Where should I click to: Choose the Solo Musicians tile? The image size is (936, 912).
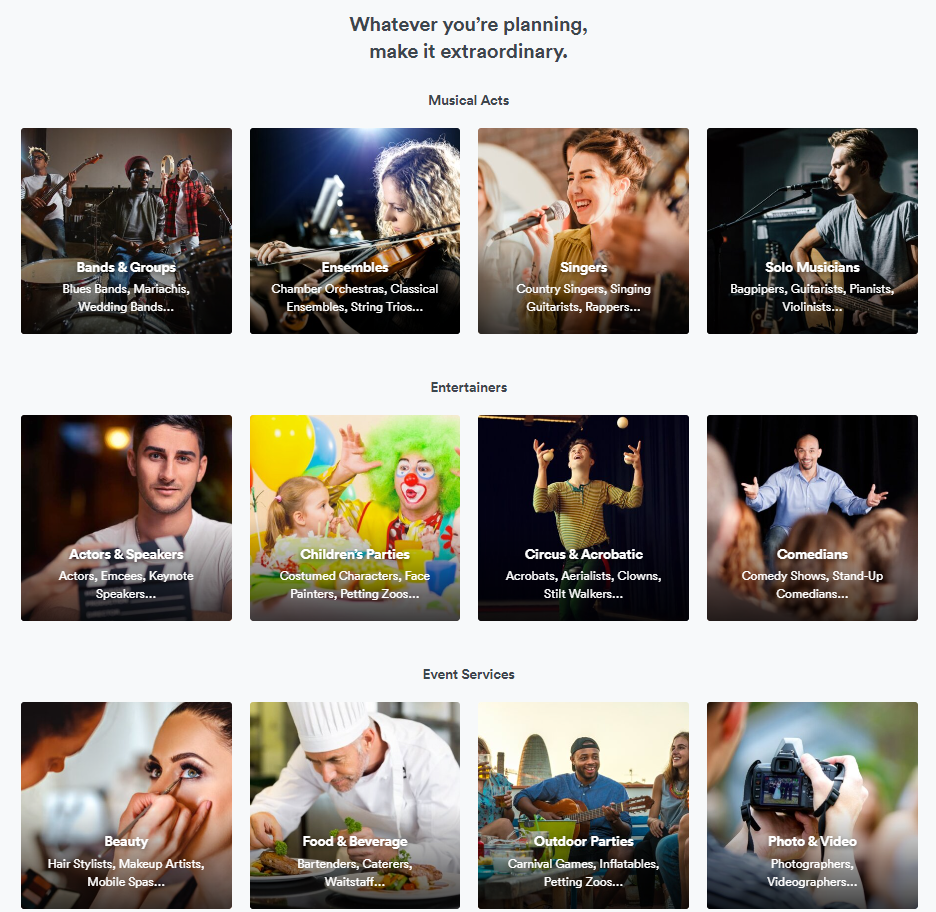point(812,230)
